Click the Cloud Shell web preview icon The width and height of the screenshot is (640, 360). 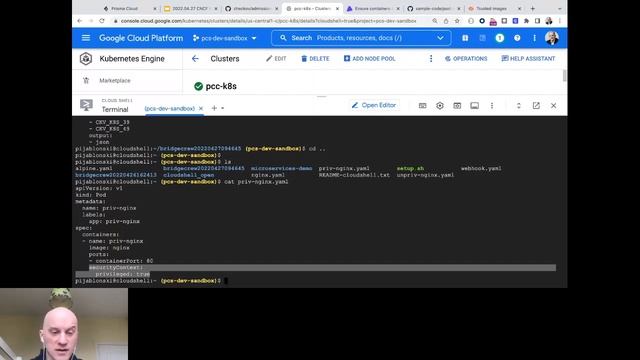[x=457, y=106]
